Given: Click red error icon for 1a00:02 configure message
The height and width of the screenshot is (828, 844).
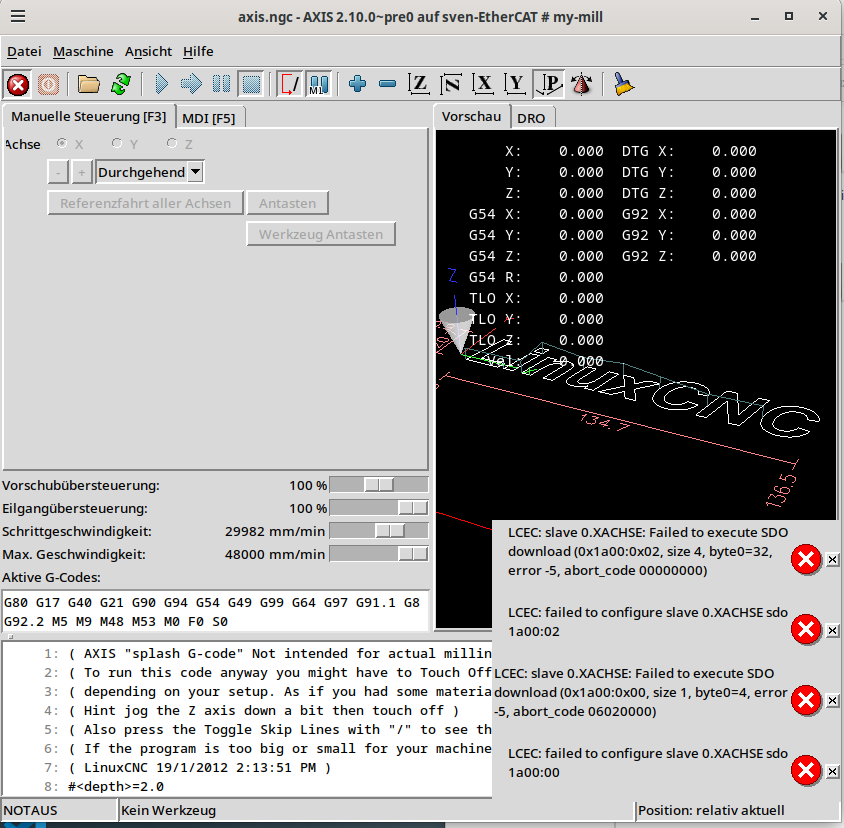Looking at the screenshot, I should (806, 629).
